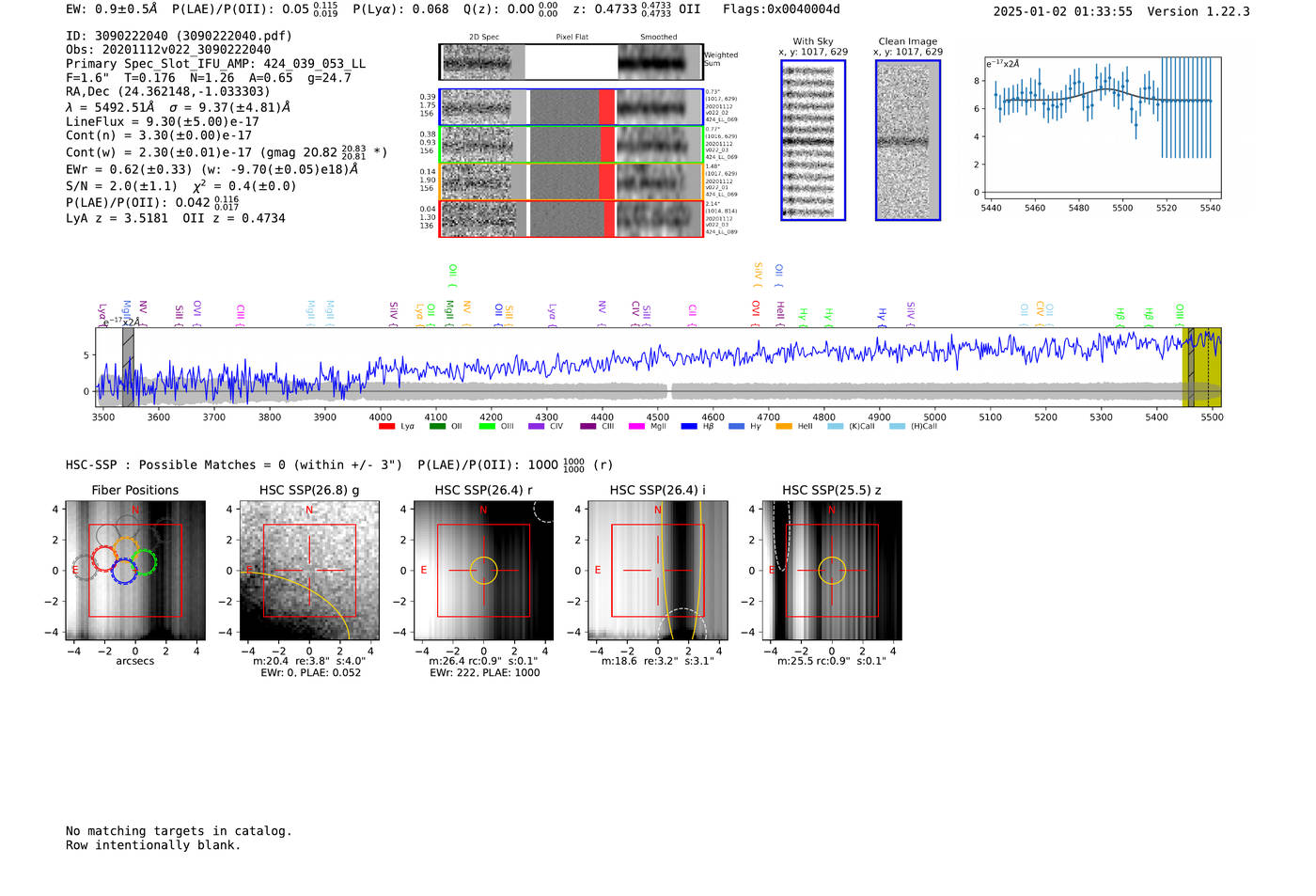
Task: Click the Lyα red legend swatch
Action: [x=386, y=427]
